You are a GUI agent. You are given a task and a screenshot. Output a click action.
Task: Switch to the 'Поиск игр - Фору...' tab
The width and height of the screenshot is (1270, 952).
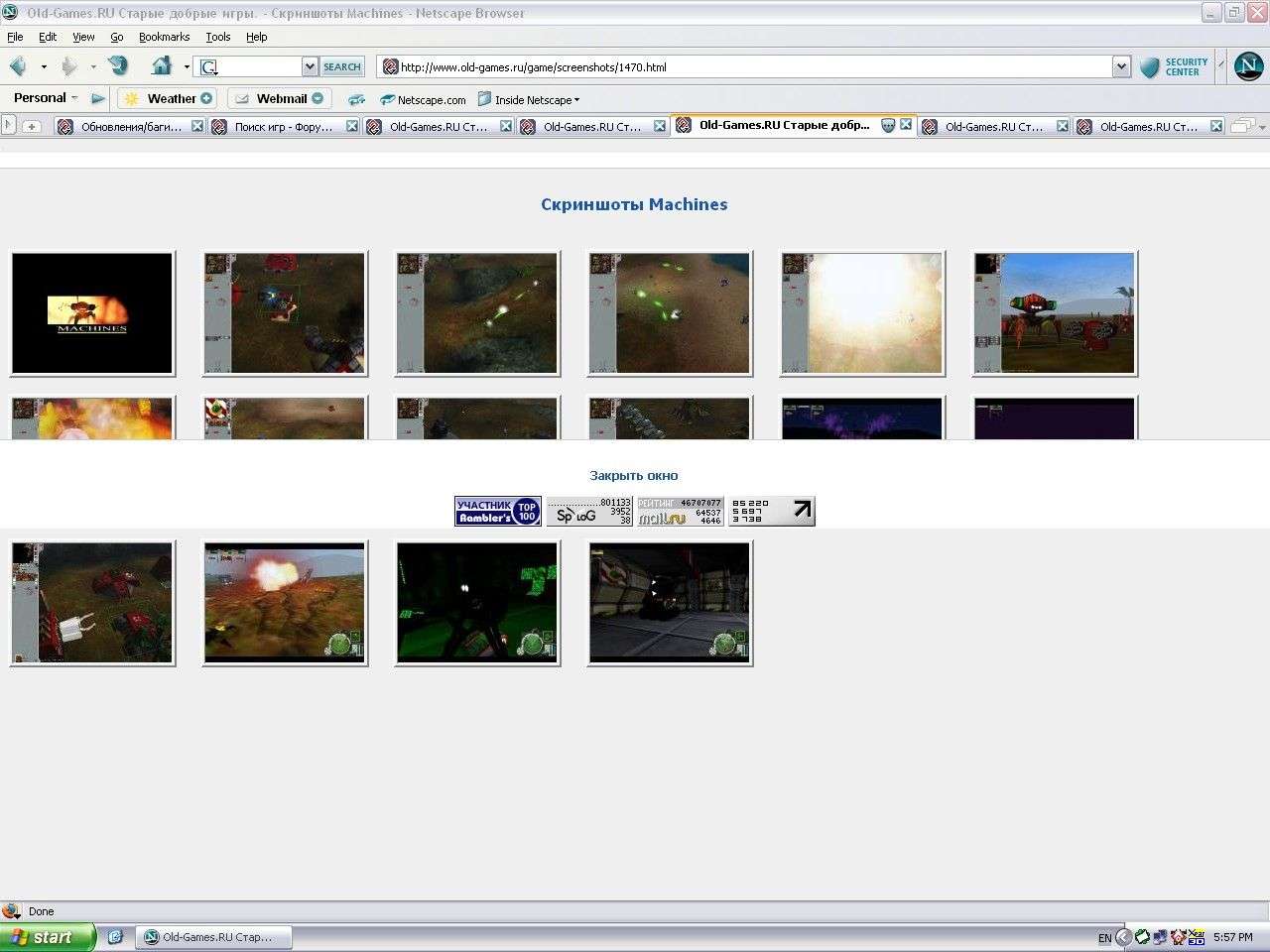tap(284, 127)
